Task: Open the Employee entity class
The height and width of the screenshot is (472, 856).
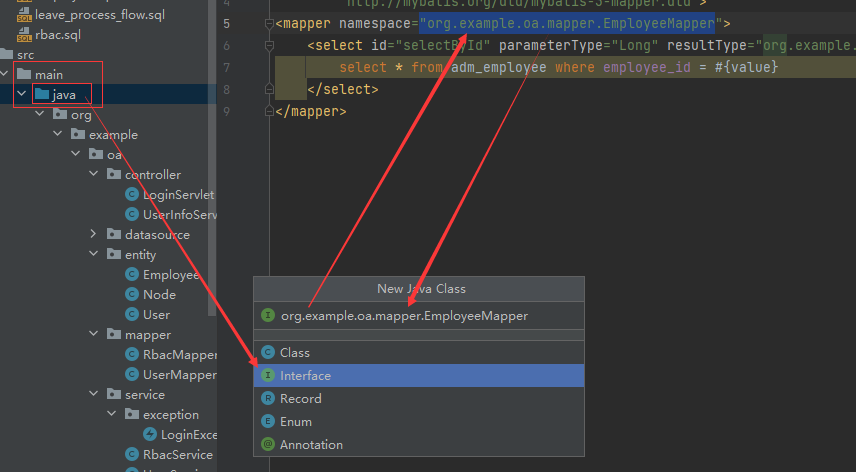Action: 170,275
